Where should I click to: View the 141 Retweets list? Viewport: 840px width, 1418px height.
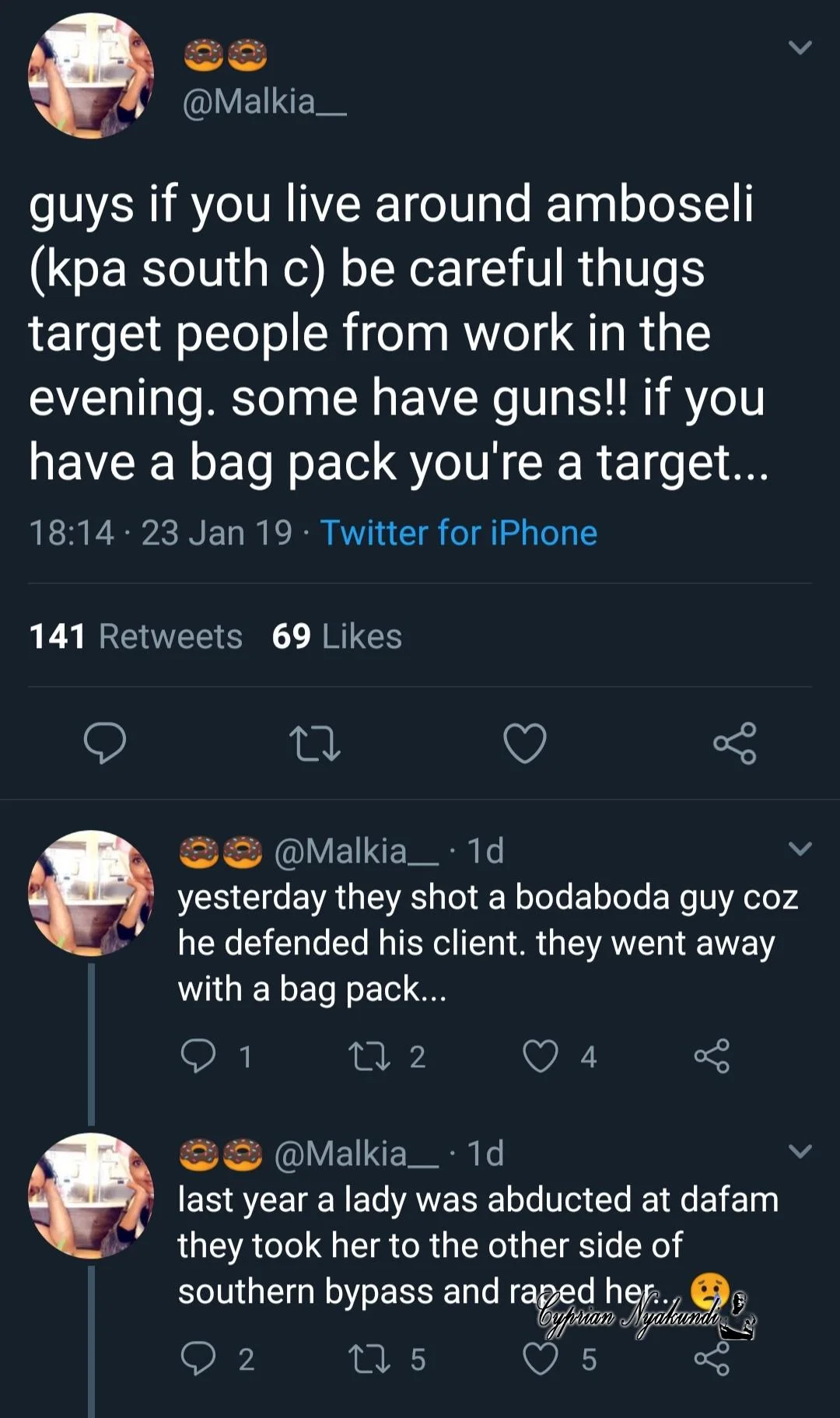coord(136,636)
